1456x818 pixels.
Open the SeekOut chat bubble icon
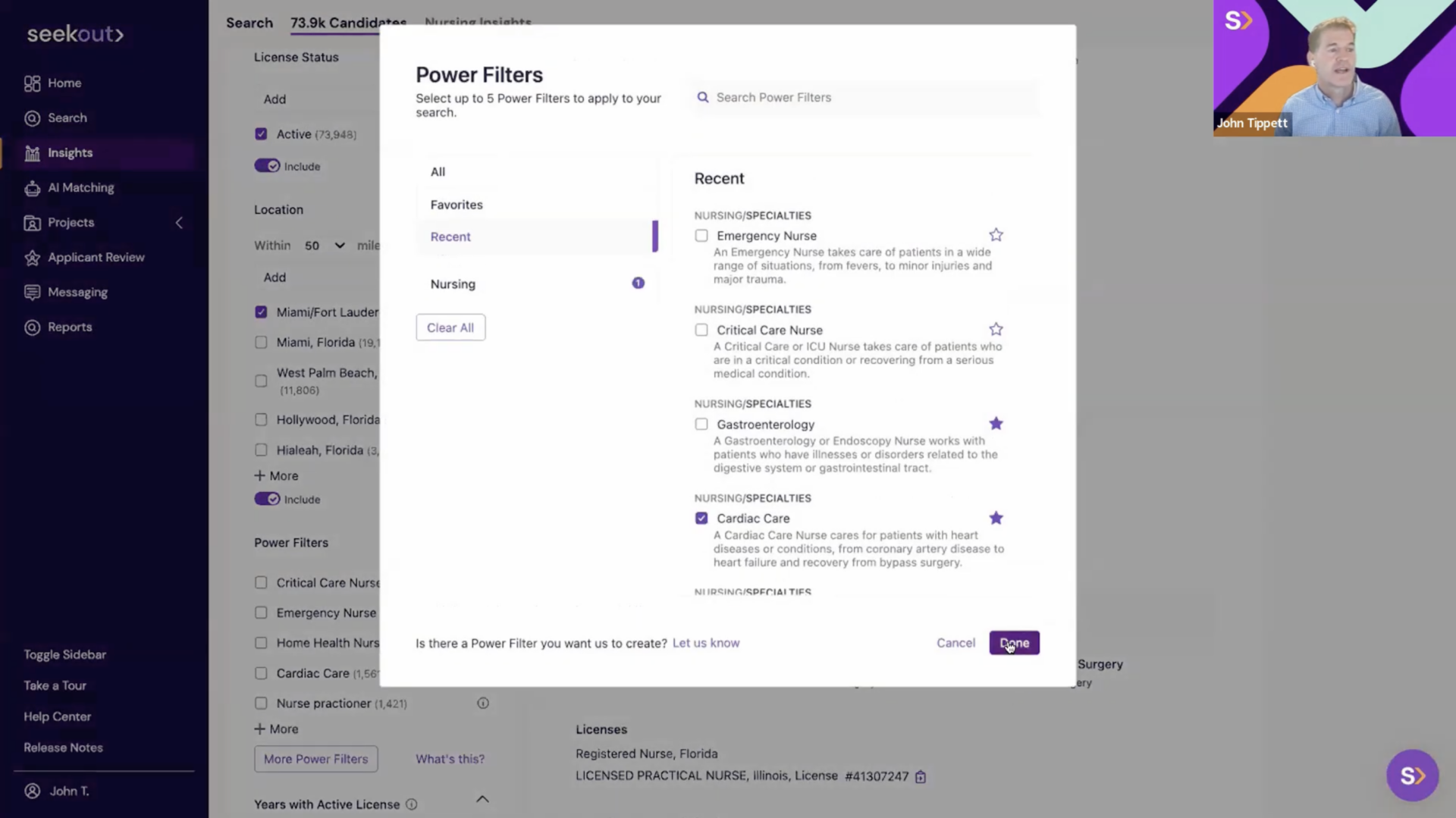click(1412, 775)
